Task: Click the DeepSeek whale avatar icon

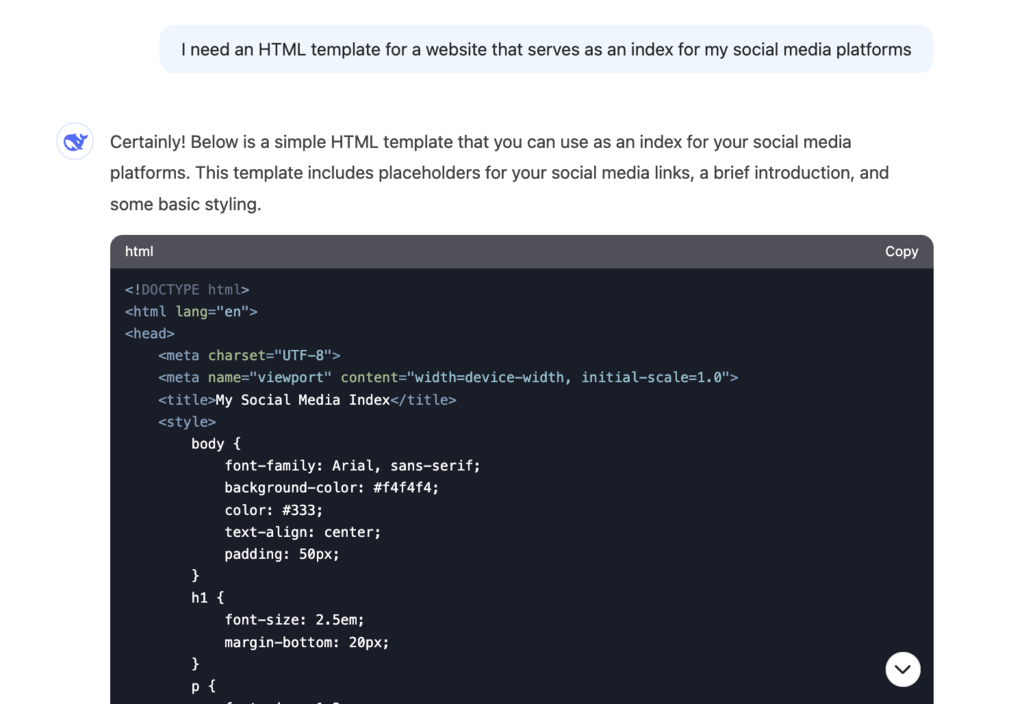Action: click(75, 141)
